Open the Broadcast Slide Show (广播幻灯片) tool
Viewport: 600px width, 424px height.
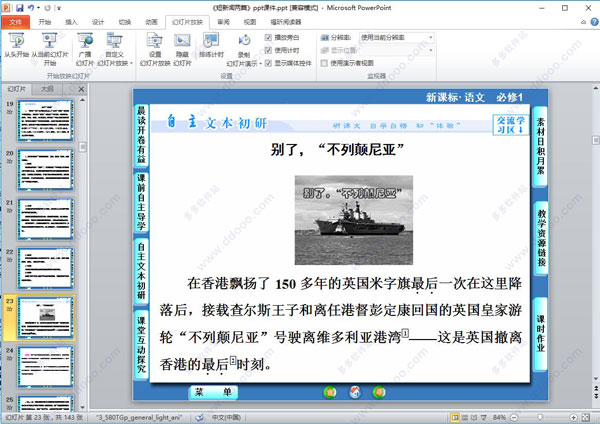point(85,49)
